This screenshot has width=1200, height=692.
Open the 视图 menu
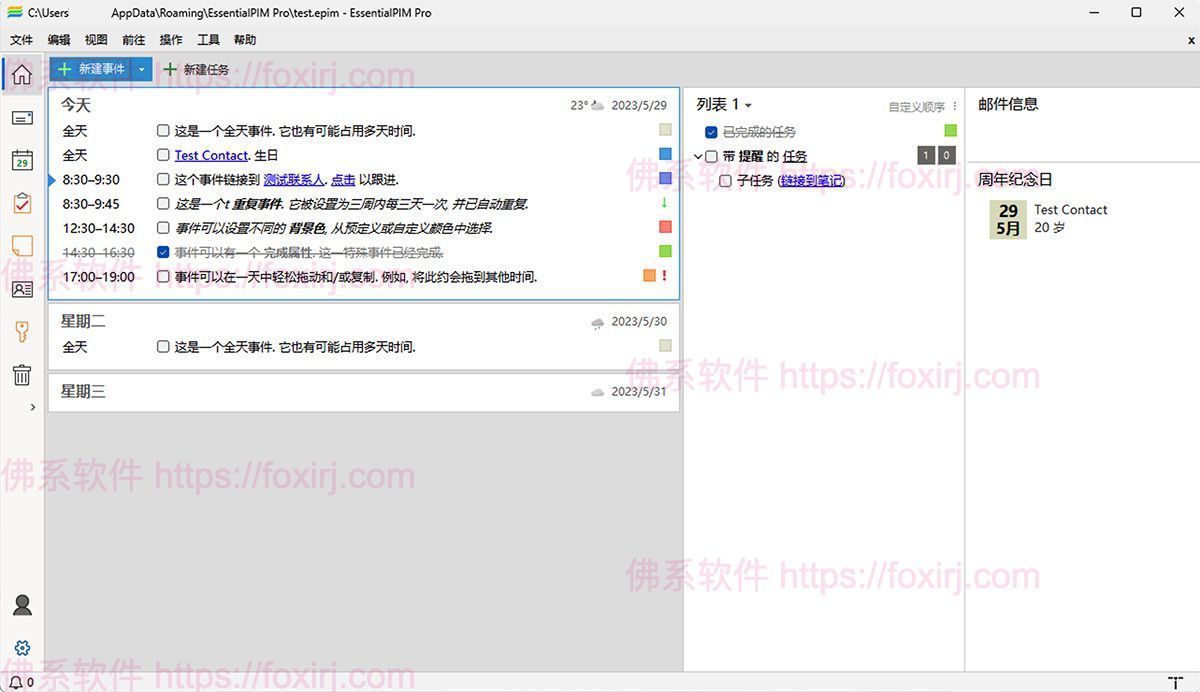[96, 39]
